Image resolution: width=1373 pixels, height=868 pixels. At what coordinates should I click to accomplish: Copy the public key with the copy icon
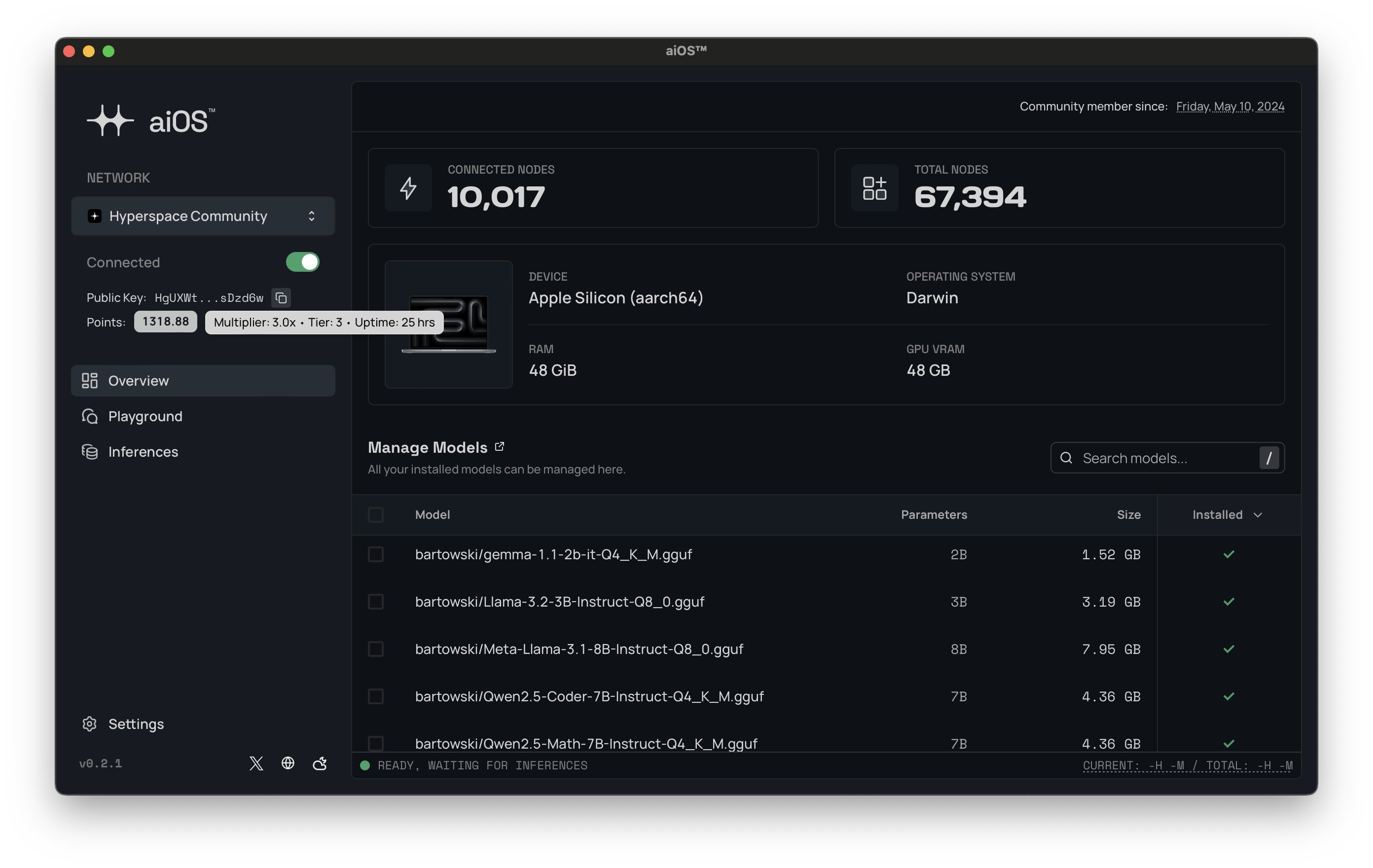(281, 298)
